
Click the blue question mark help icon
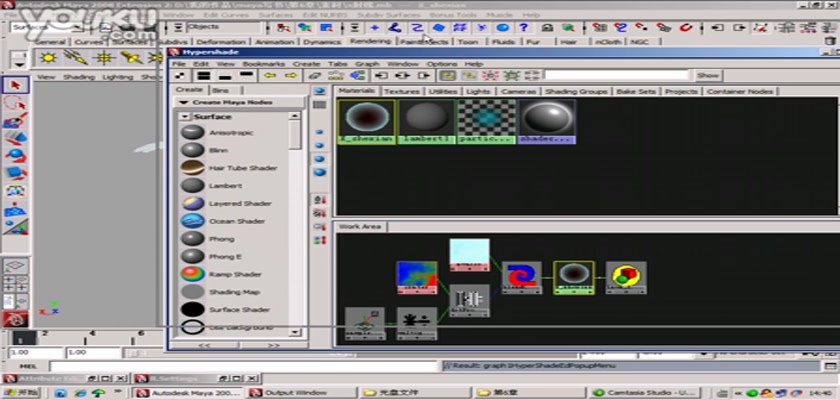click(x=524, y=27)
